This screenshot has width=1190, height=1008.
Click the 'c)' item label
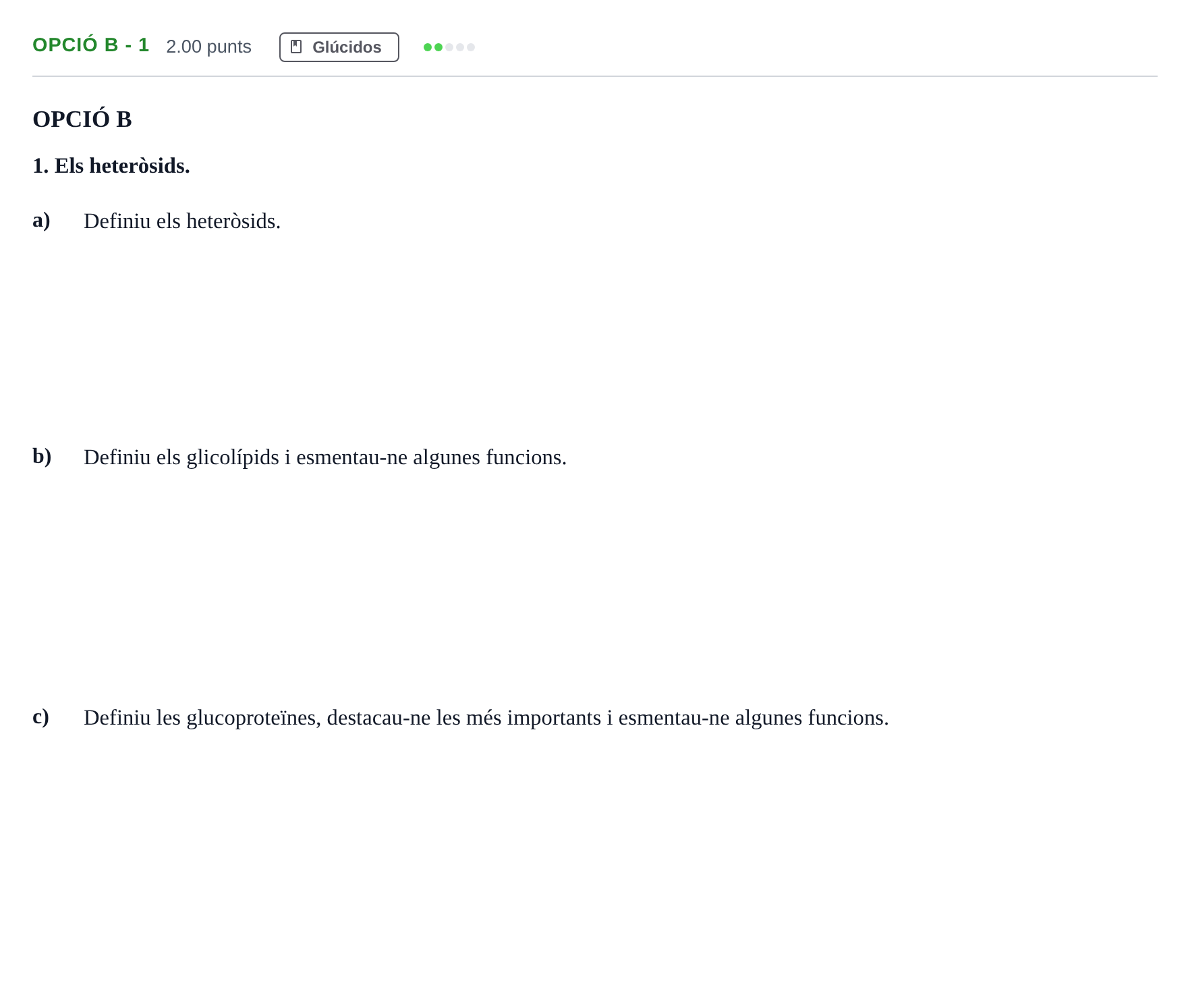(x=40, y=717)
